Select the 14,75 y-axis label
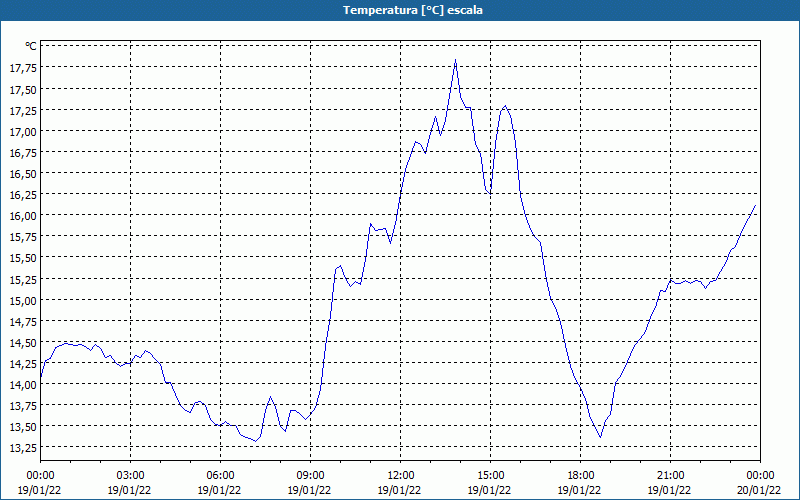 click(23, 321)
